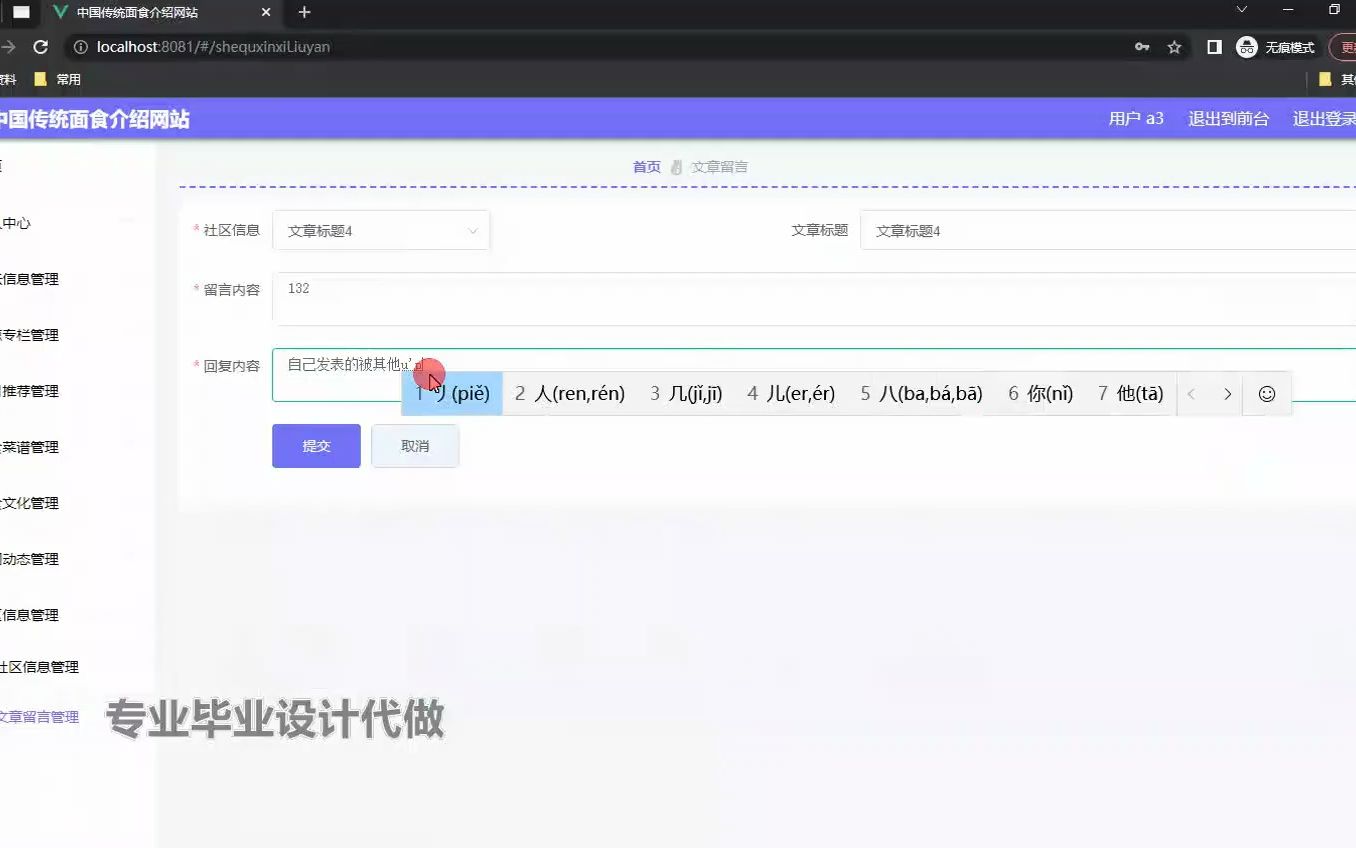The image size is (1356, 848).
Task: Open 菜谱管理 in sidebar
Action: 30,447
